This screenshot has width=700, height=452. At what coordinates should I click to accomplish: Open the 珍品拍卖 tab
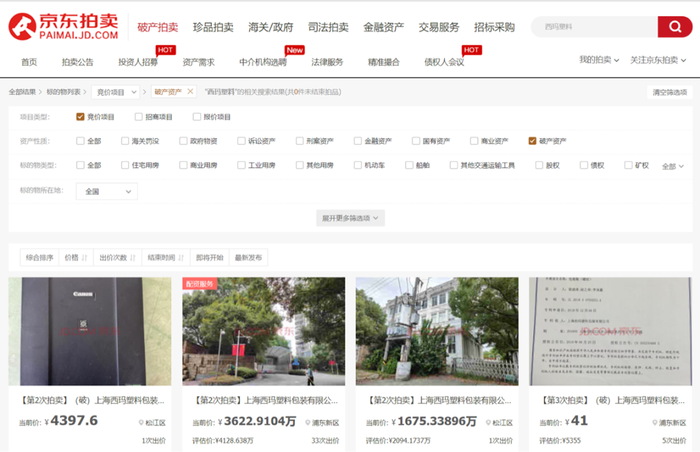[x=213, y=27]
